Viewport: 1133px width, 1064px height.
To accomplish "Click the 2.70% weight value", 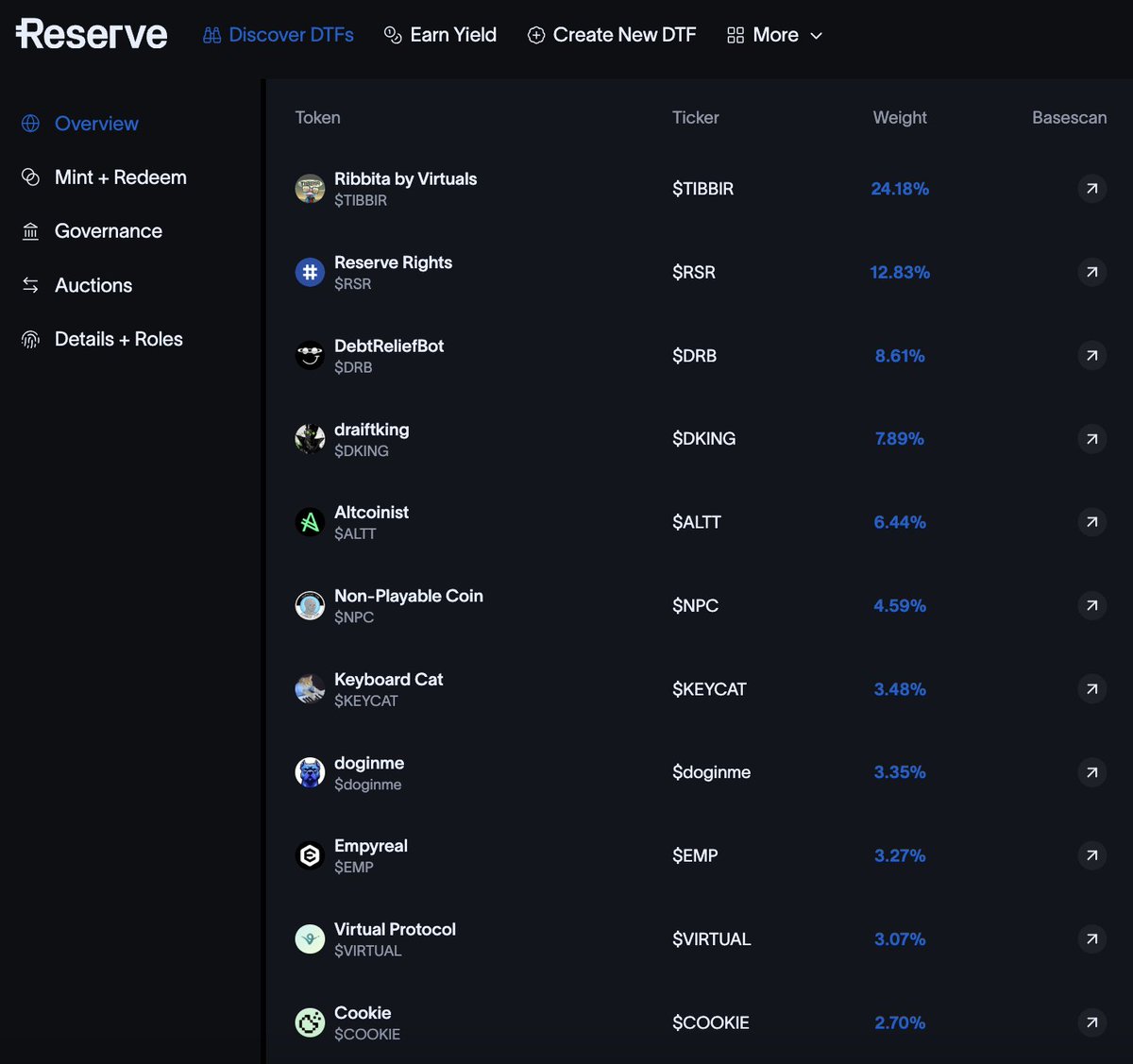I will tap(900, 1022).
